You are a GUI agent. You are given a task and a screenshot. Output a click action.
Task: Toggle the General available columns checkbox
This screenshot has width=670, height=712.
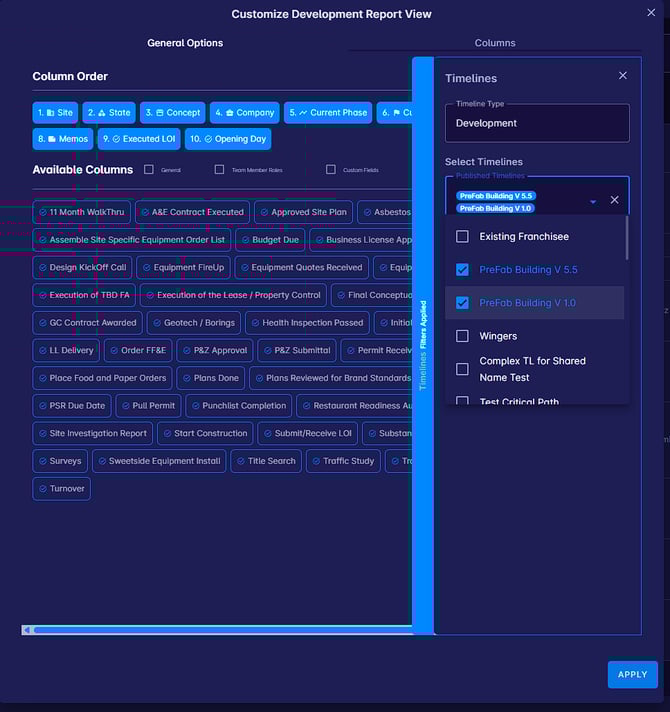coord(149,170)
